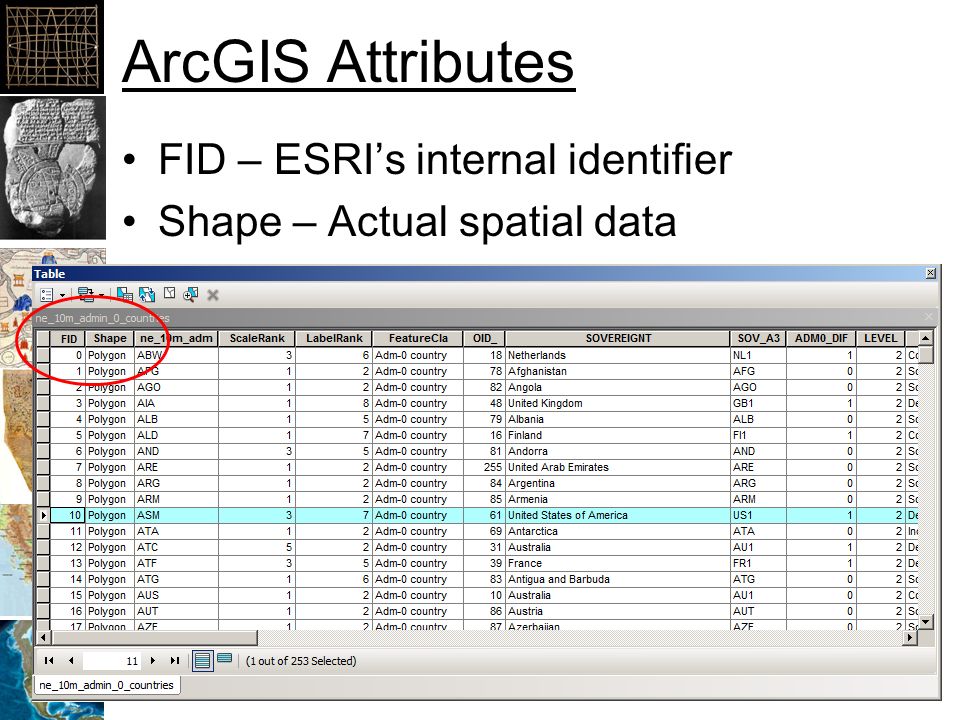Click the Armenia cell
960x720 pixels.
coord(617,500)
